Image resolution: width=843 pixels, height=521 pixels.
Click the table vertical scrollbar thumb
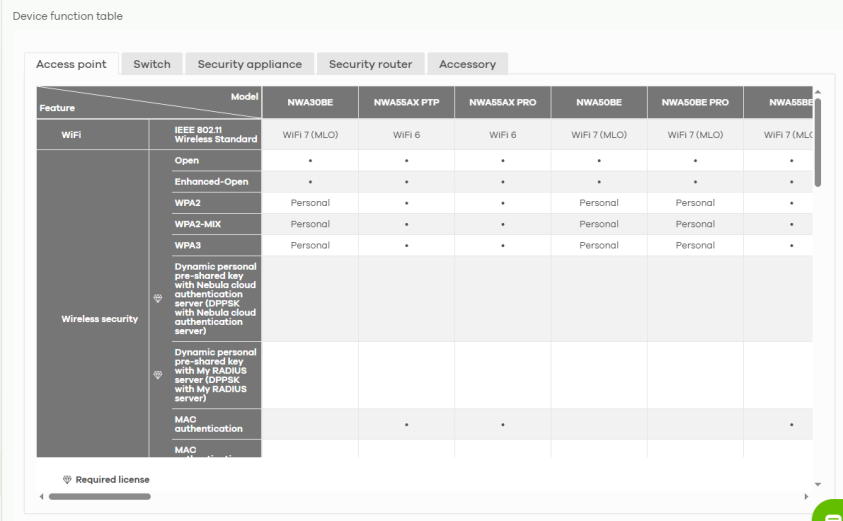pos(818,142)
